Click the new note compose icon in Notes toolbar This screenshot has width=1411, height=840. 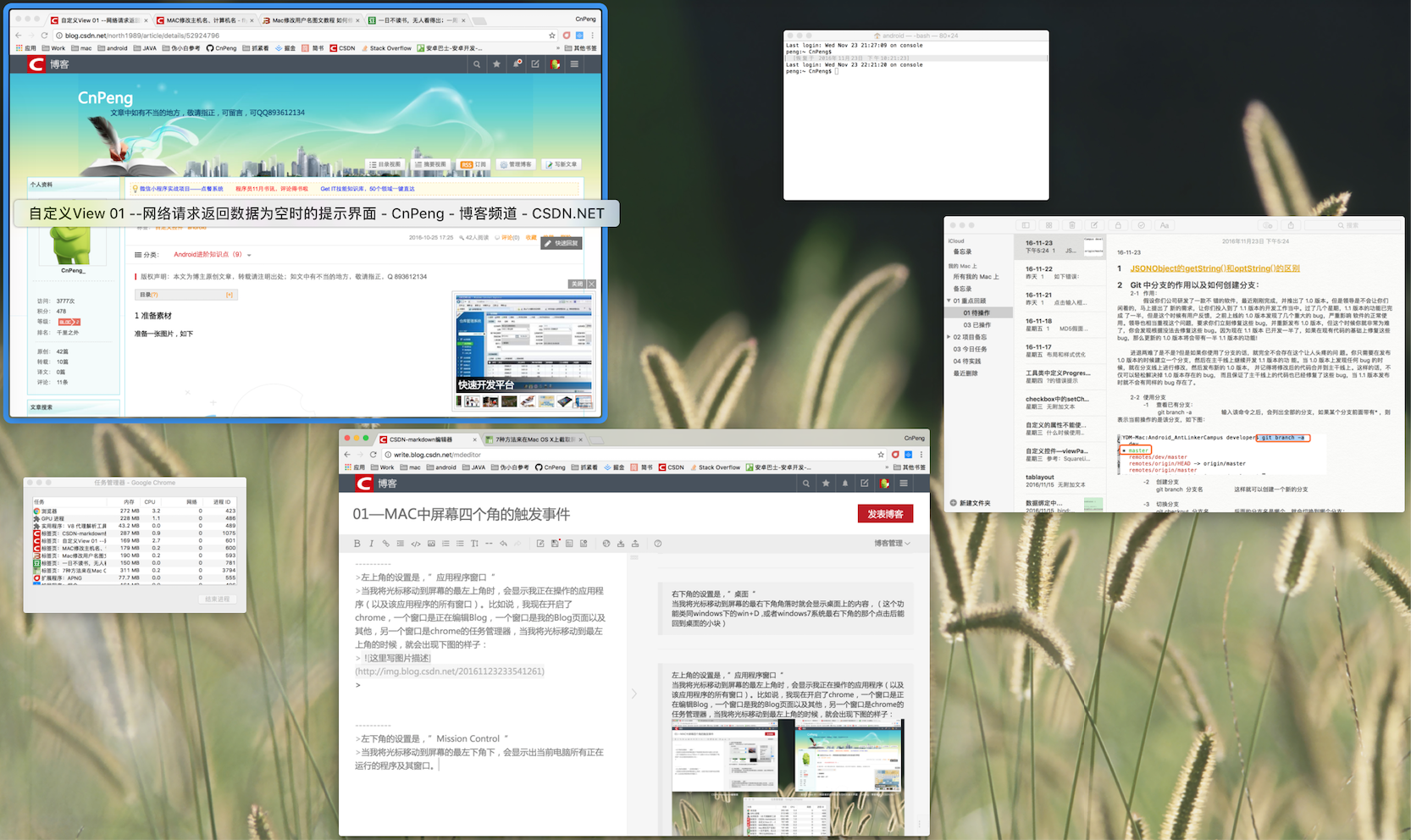point(1094,225)
